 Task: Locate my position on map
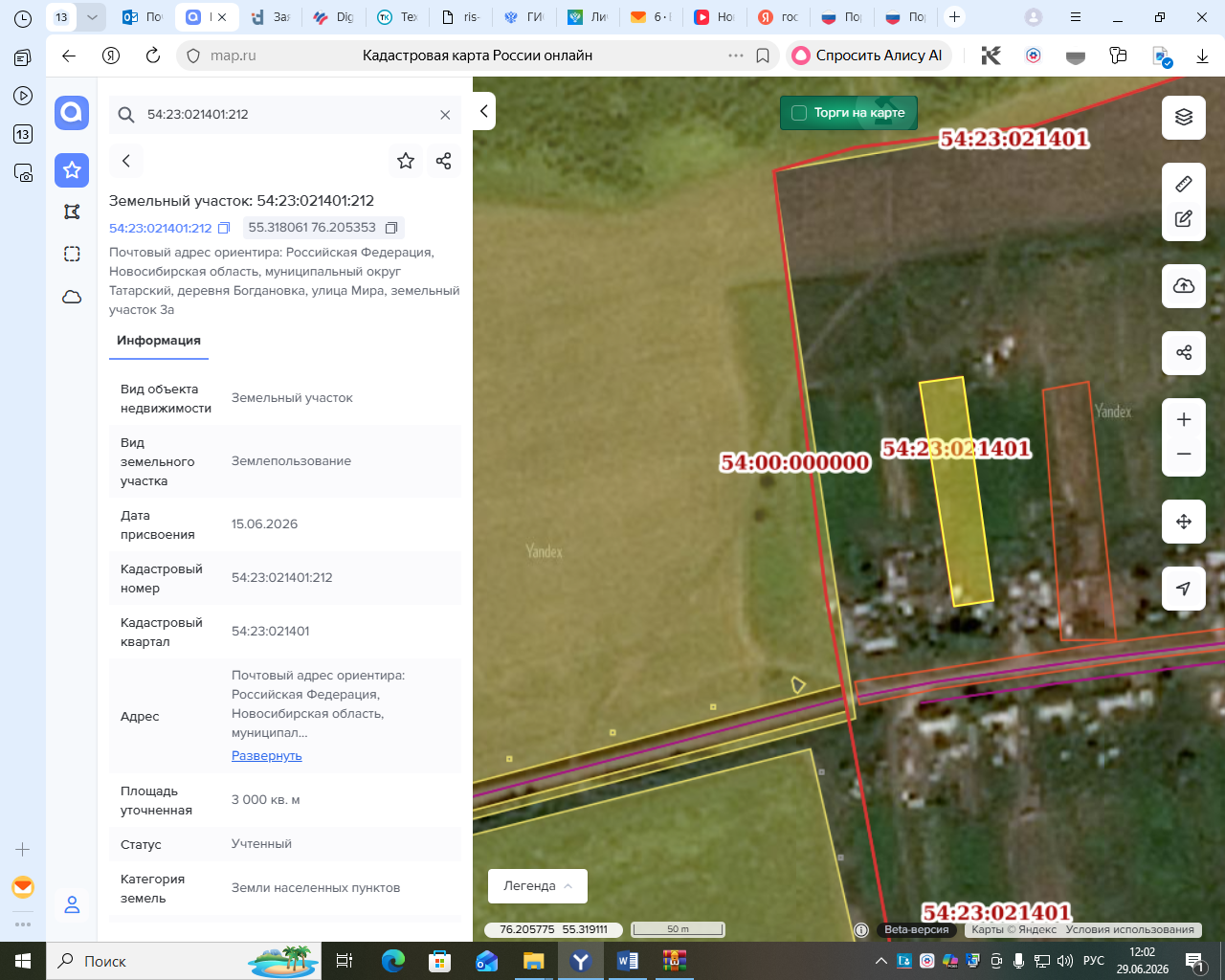point(1184,589)
